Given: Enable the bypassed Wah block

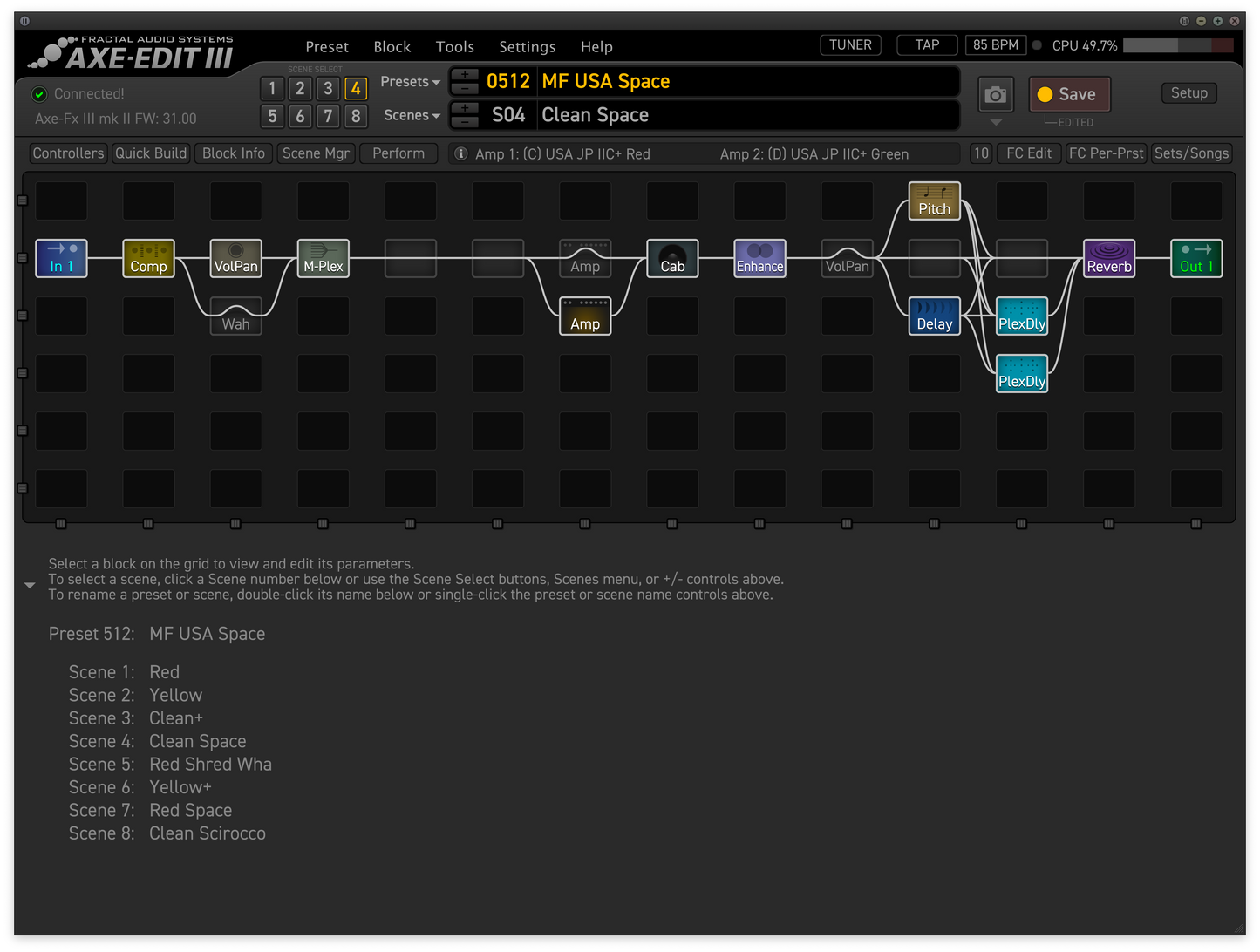Looking at the screenshot, I should click(235, 316).
